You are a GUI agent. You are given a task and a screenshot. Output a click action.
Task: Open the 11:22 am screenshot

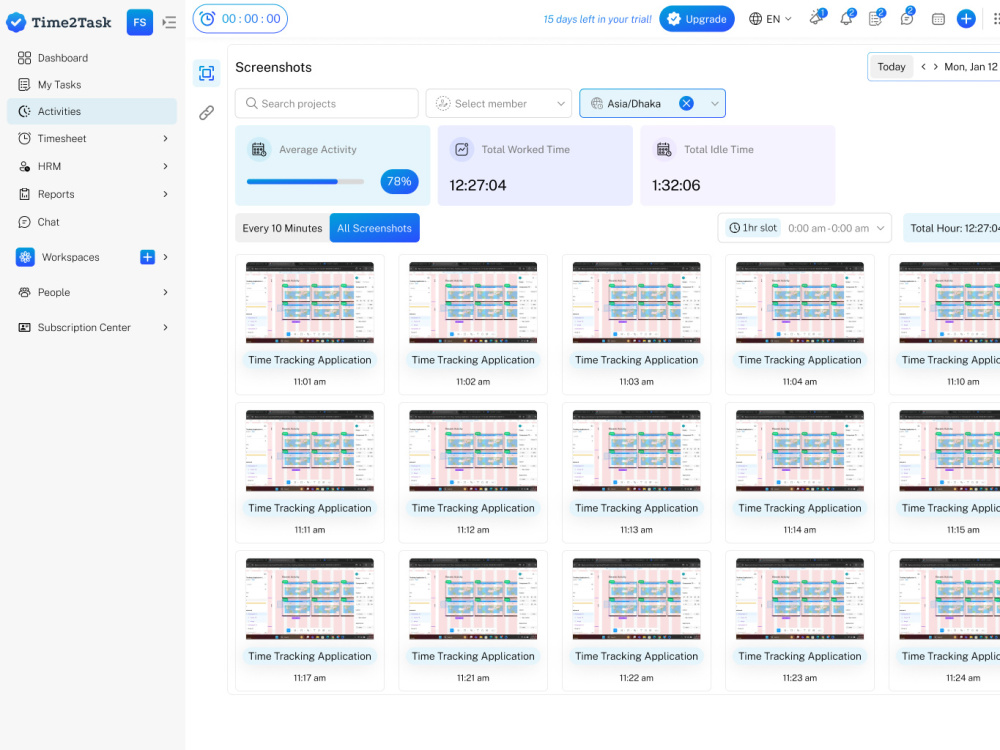click(x=636, y=598)
